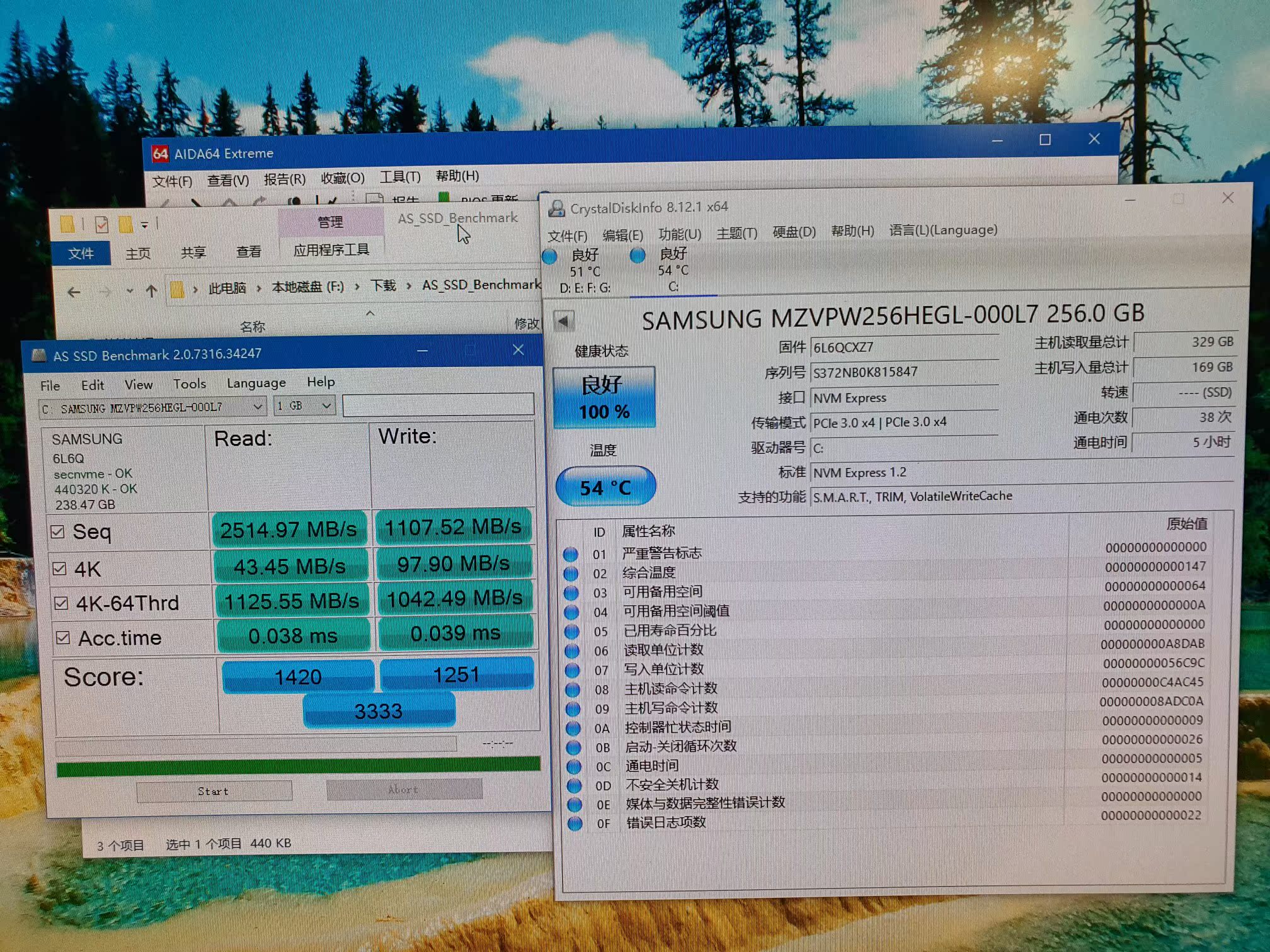1270x952 pixels.
Task: Click the up-directory arrow in File Explorer
Action: pos(151,291)
